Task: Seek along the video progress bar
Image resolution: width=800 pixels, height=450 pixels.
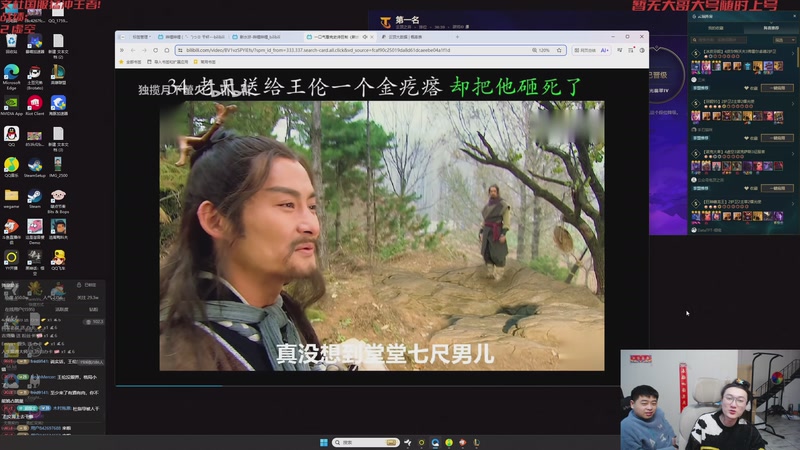Action: point(367,386)
